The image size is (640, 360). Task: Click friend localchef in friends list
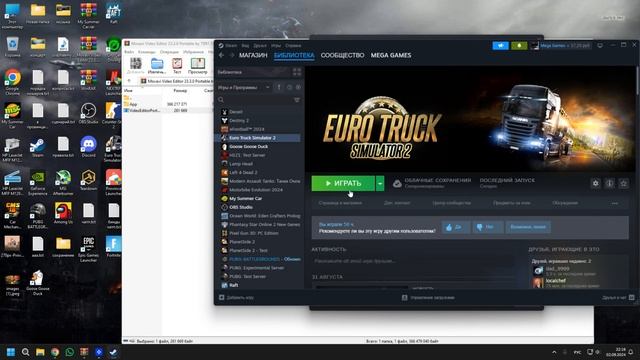pos(556,281)
